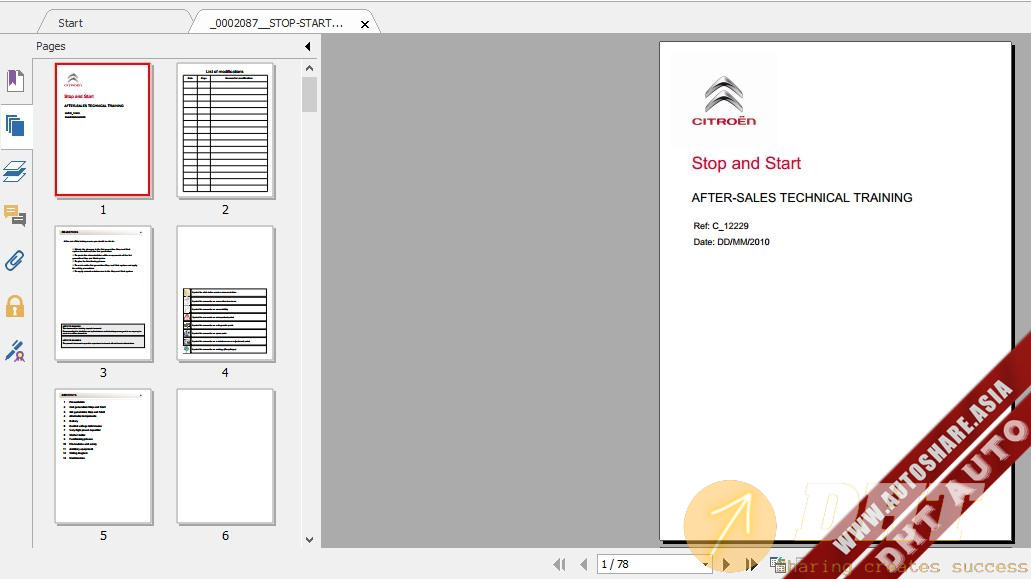Click the "Pages" panel title

tap(51, 47)
